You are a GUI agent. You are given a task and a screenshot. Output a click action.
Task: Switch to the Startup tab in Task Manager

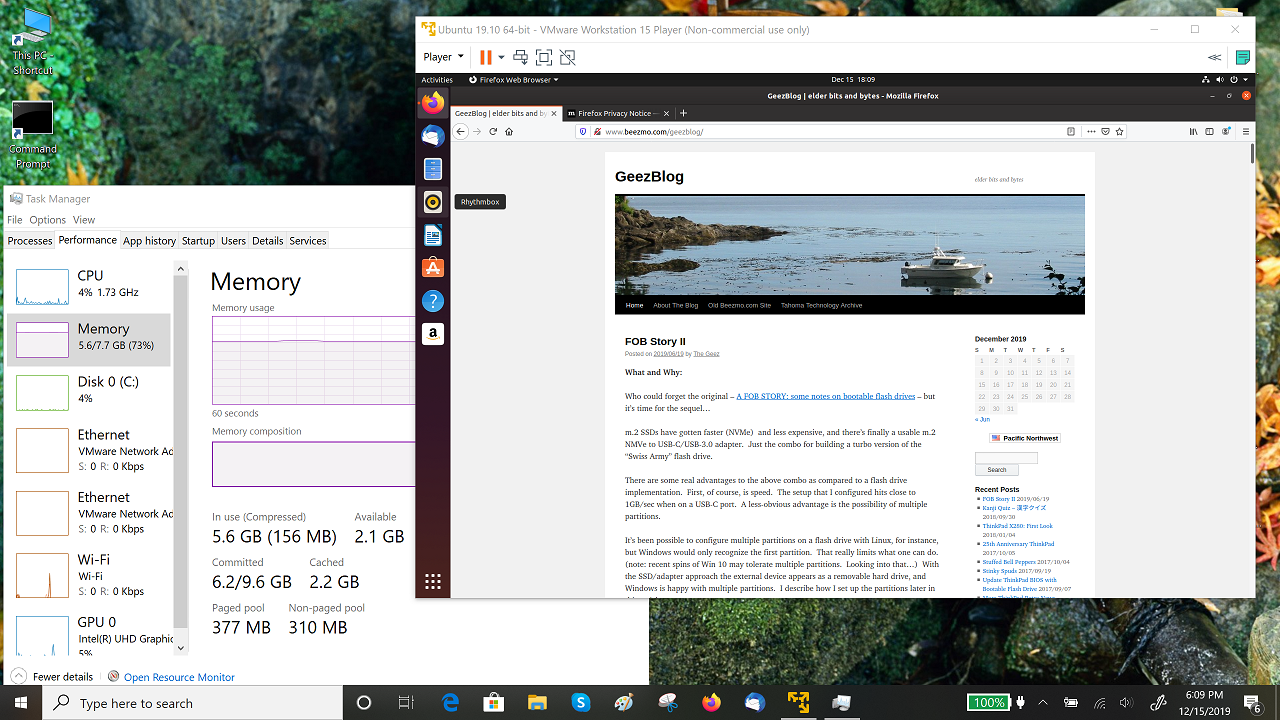[x=198, y=241]
